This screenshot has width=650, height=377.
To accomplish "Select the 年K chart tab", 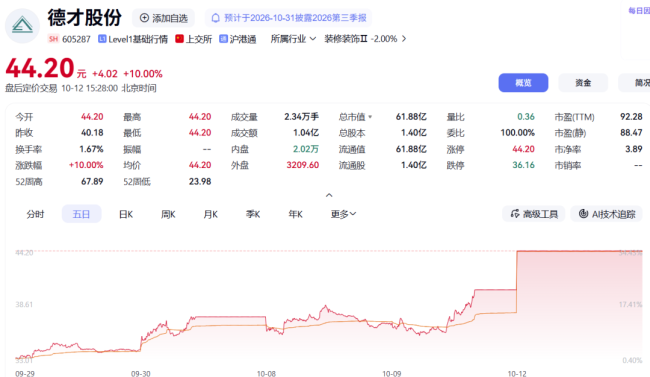I will point(295,214).
